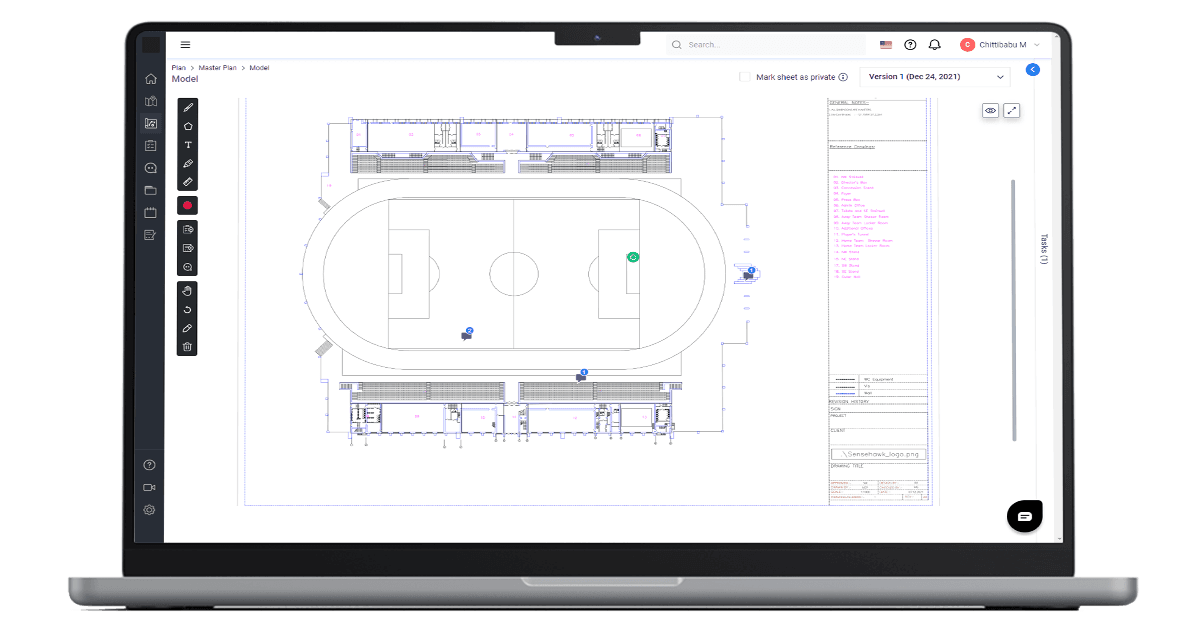Open the Version 1 dropdown
The width and height of the screenshot is (1200, 630).
[934, 76]
